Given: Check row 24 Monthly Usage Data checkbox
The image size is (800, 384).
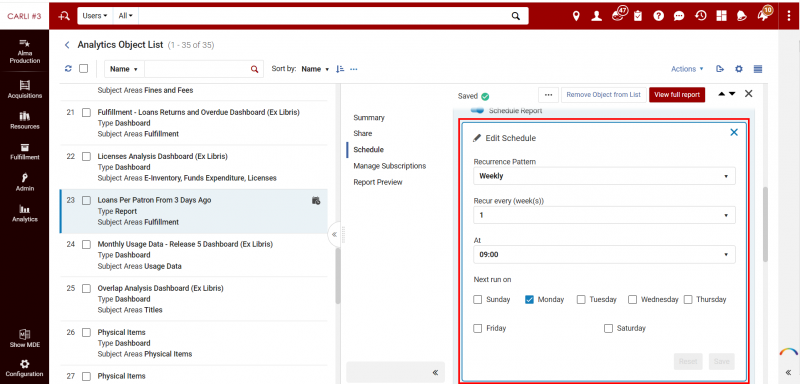Looking at the screenshot, I should (86, 244).
